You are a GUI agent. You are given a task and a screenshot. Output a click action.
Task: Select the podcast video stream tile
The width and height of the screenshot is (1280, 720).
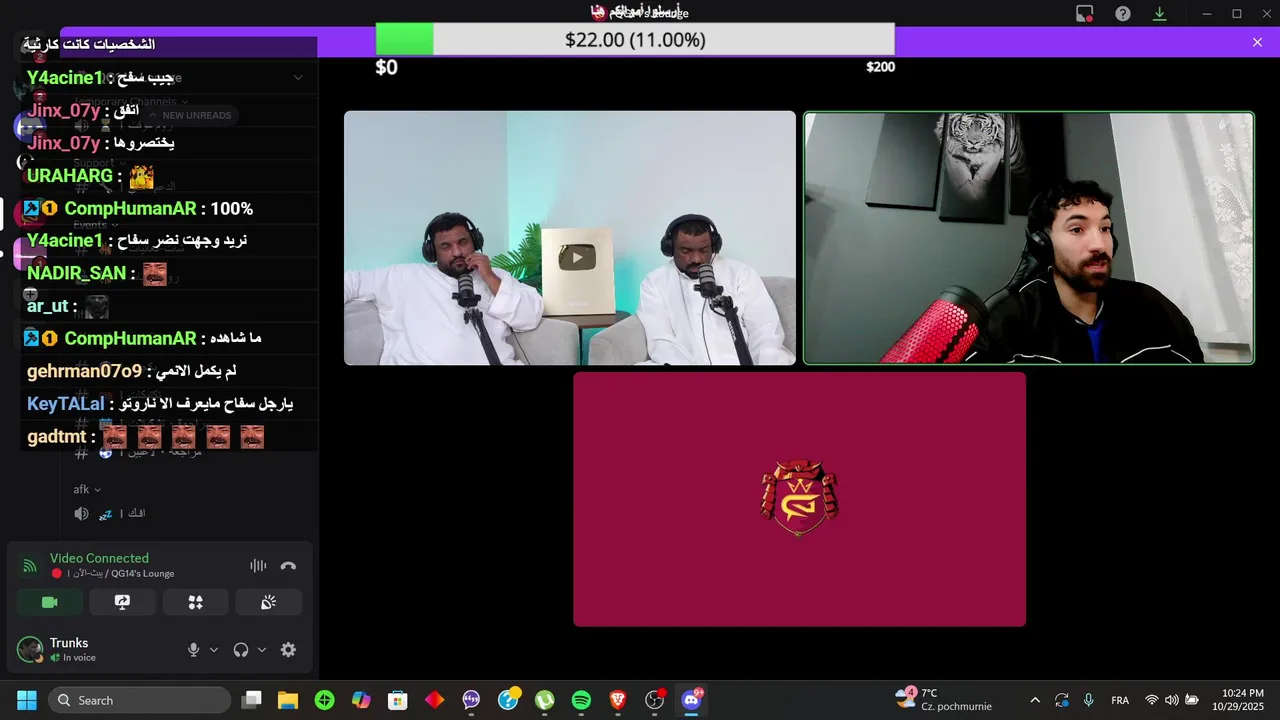point(570,238)
